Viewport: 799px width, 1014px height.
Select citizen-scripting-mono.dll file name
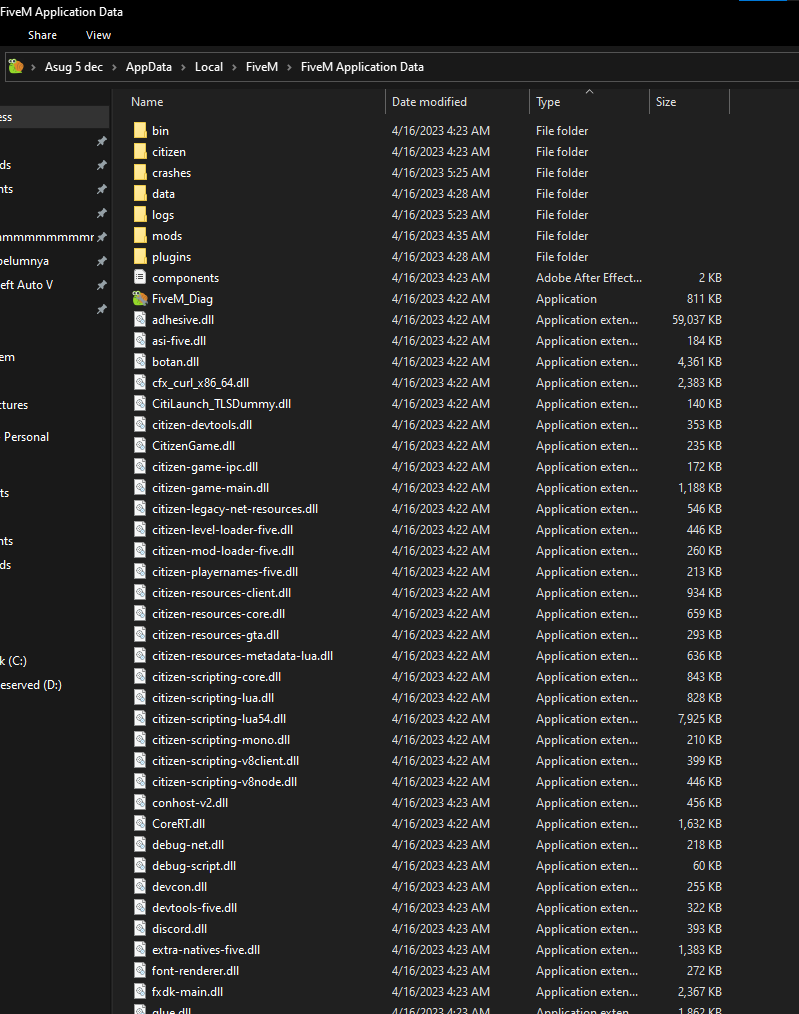click(221, 740)
